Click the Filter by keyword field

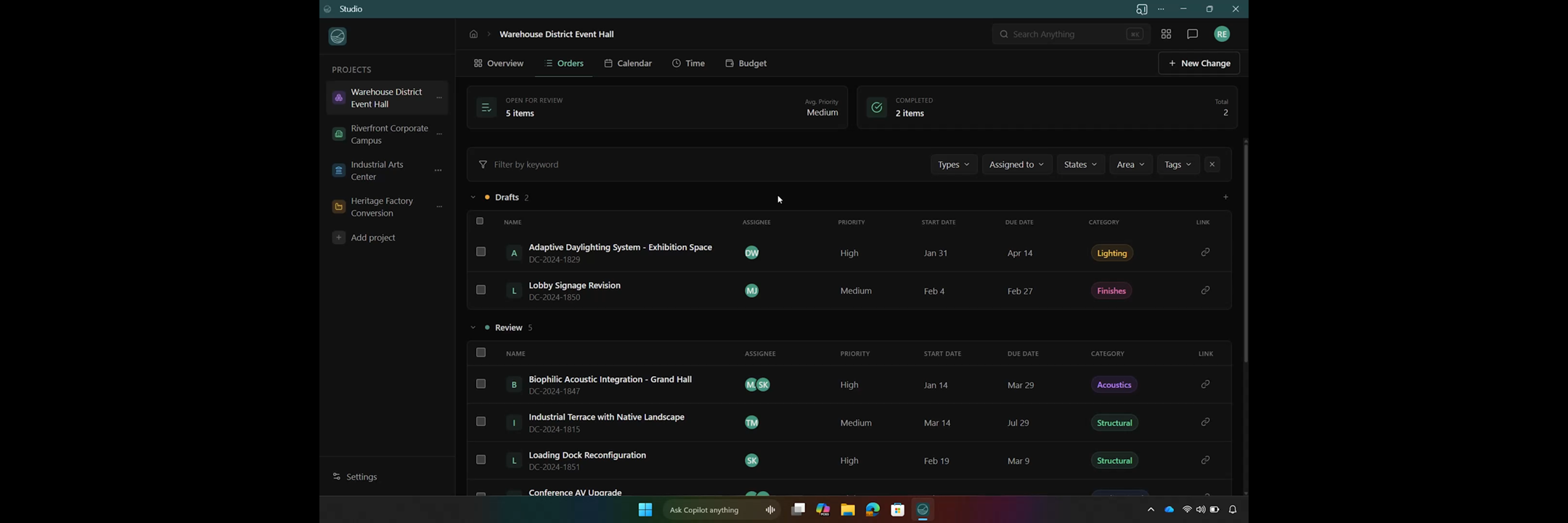pos(701,165)
